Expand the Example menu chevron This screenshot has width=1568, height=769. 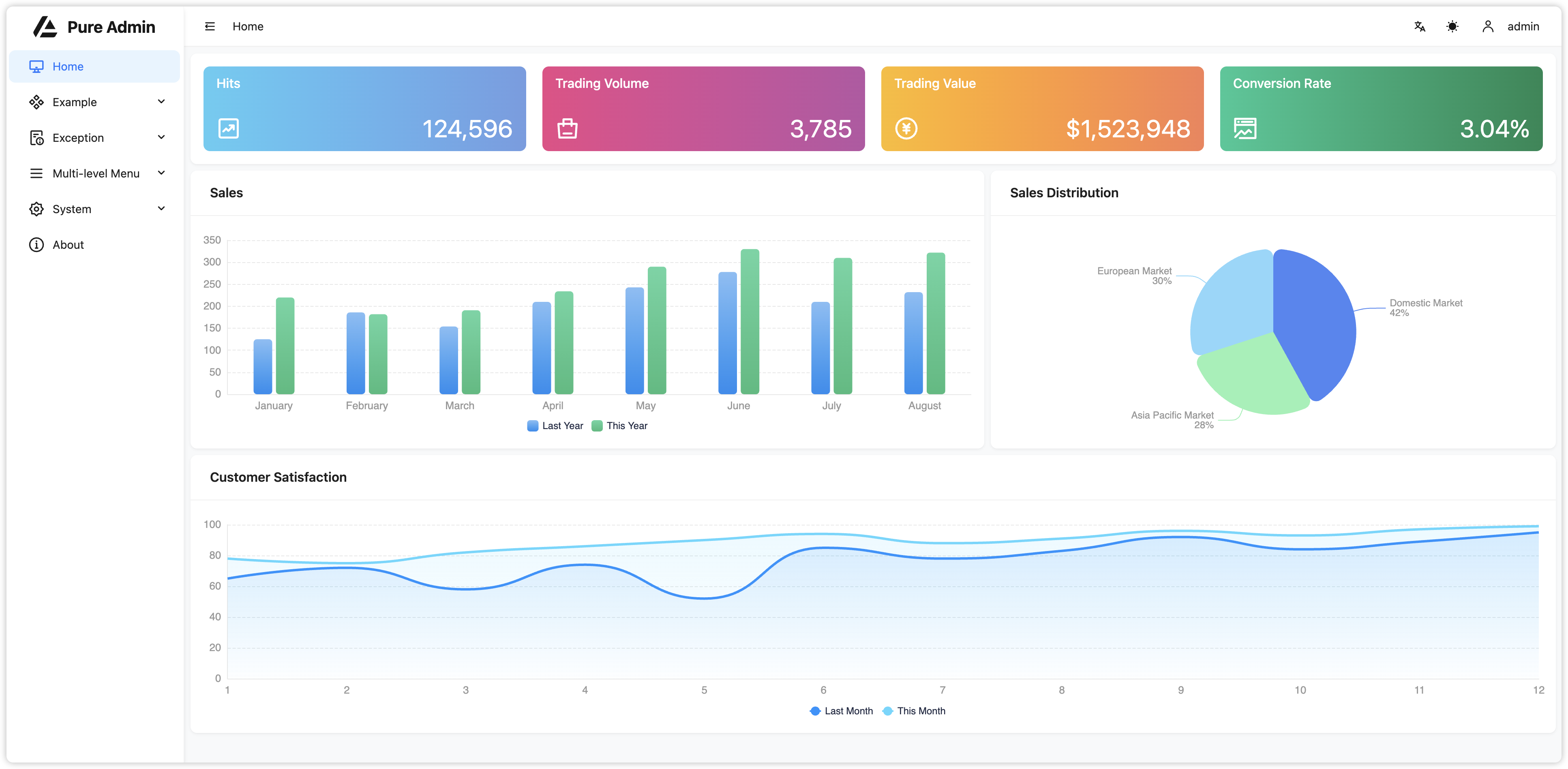[161, 102]
